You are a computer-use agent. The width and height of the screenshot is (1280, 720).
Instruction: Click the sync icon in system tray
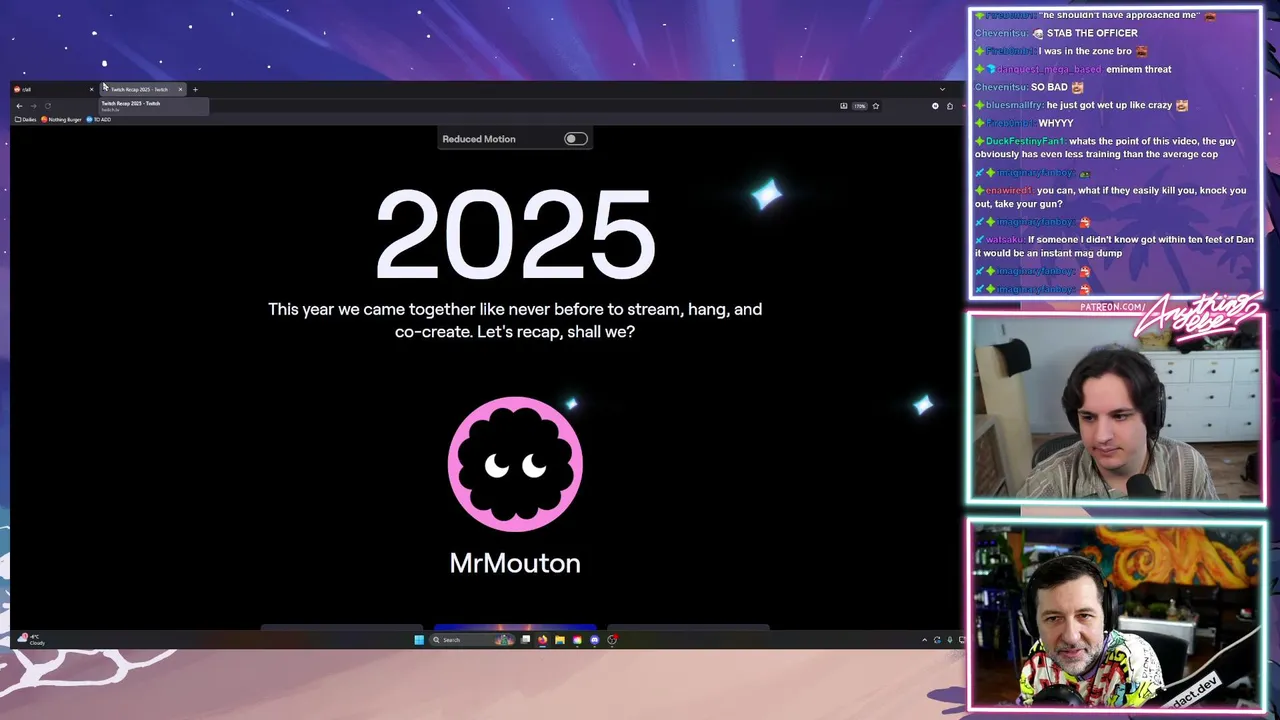937,640
